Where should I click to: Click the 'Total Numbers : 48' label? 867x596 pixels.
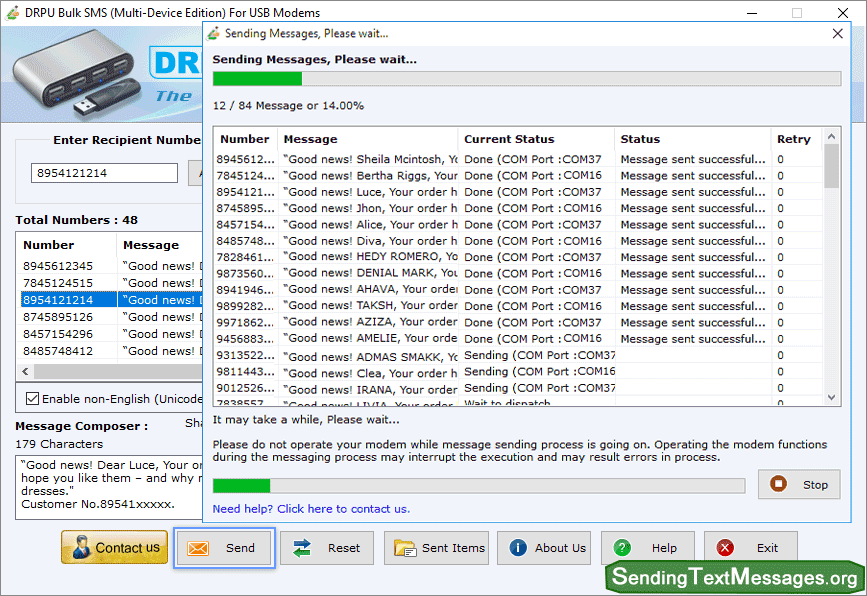[x=76, y=220]
